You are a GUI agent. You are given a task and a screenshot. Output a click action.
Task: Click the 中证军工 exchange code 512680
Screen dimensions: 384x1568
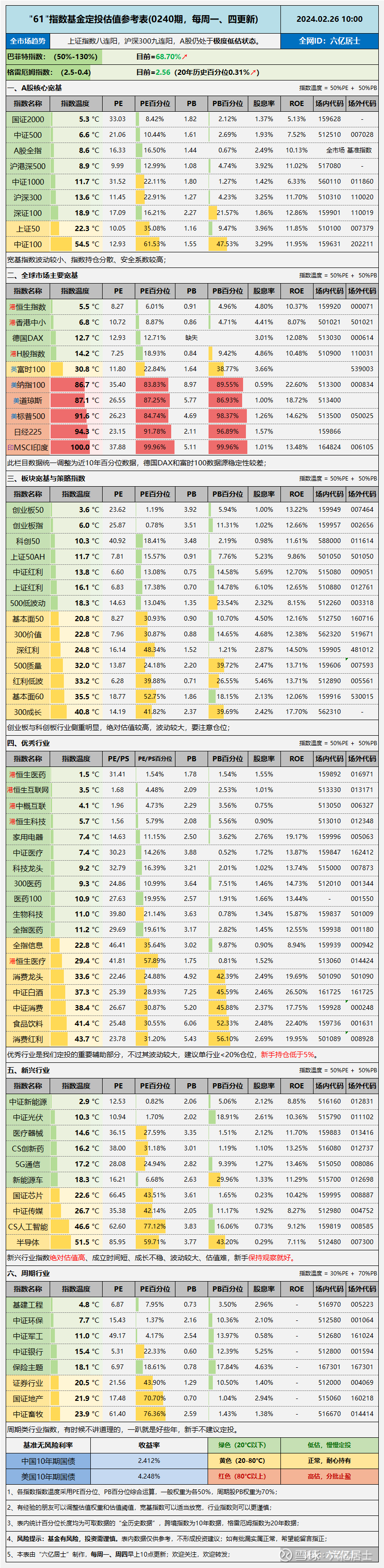click(329, 1336)
